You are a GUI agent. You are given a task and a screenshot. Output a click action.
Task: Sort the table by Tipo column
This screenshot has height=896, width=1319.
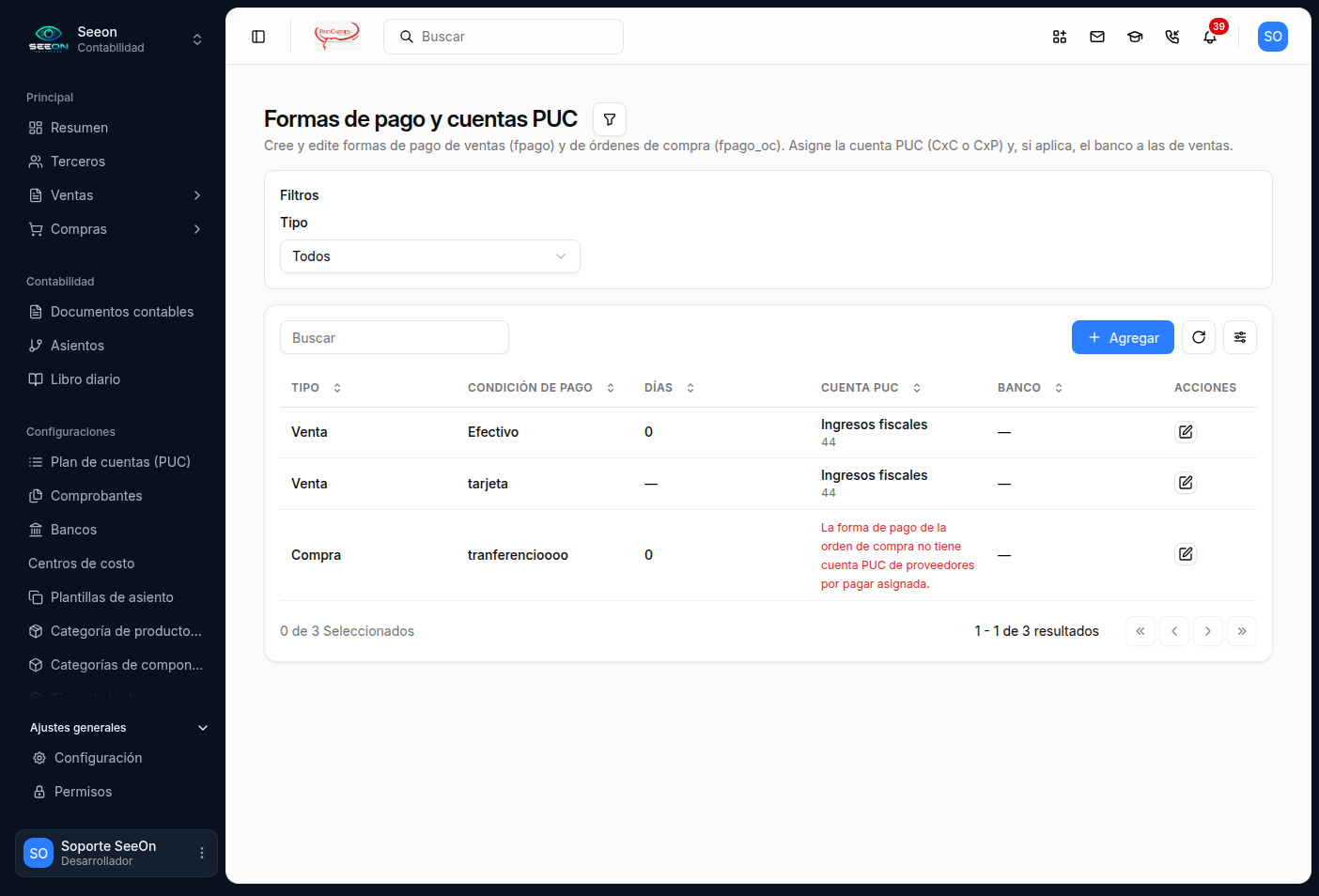pyautogui.click(x=317, y=388)
